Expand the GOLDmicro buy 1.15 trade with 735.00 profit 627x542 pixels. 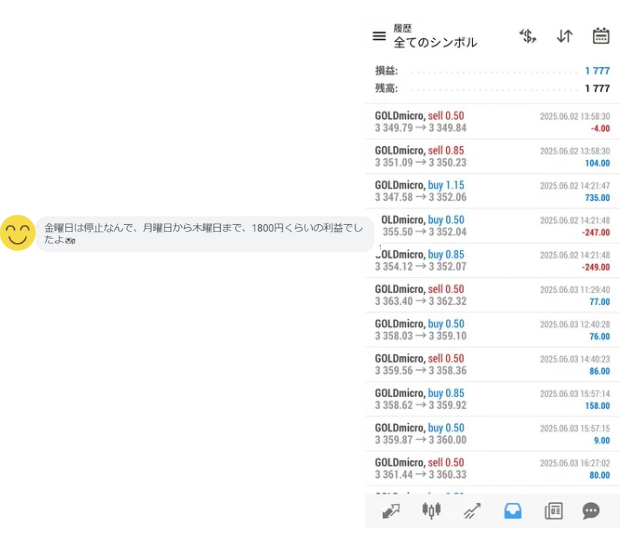point(492,191)
